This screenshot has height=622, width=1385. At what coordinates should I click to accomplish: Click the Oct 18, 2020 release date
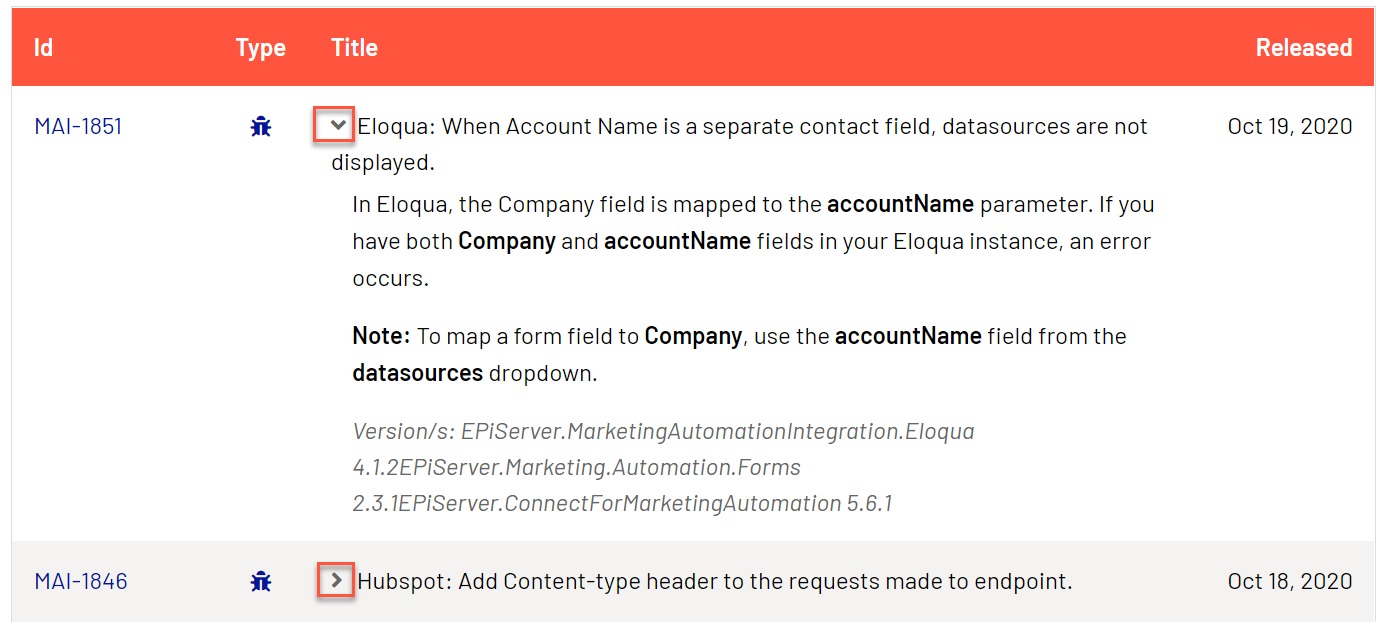1289,581
